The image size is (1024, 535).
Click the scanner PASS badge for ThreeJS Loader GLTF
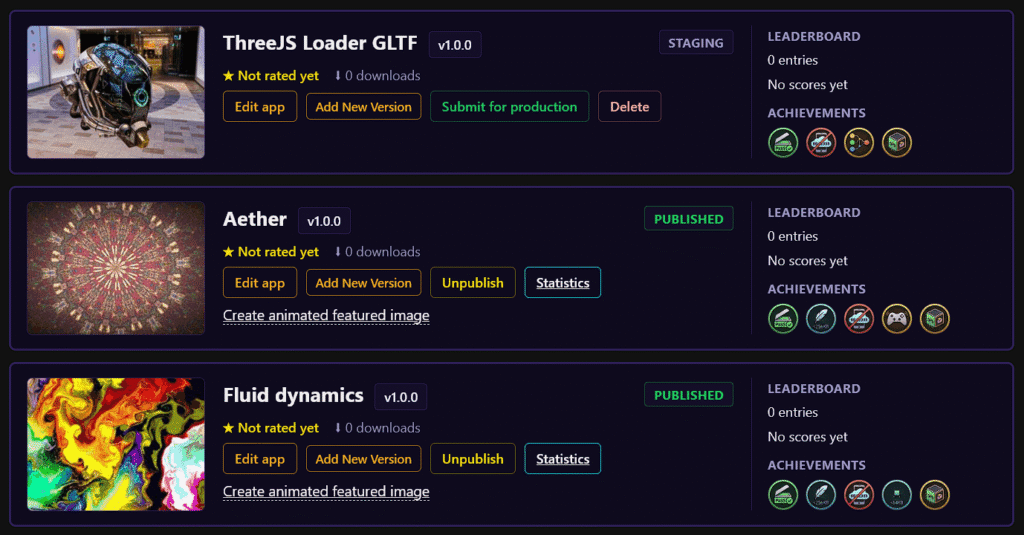tap(783, 142)
